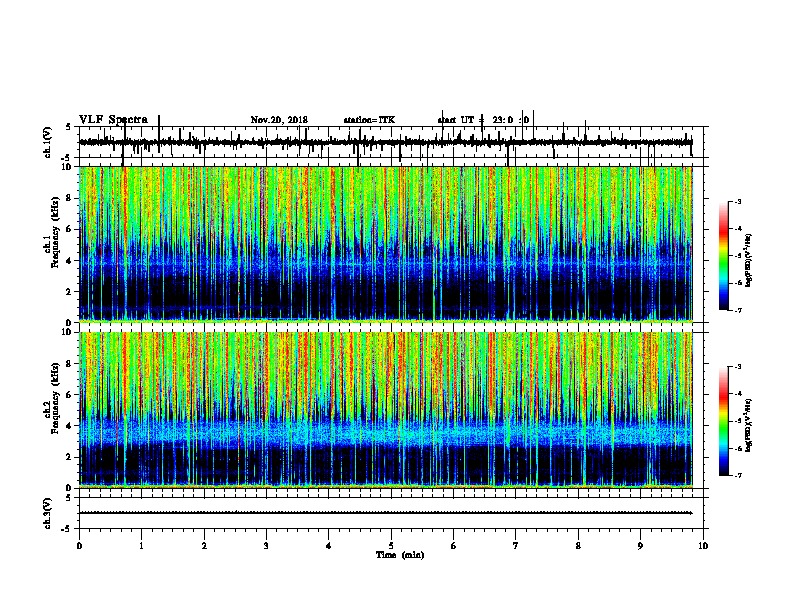Screen dimensions: 792x612
Task: Click the ch.2 spectrogram color bar
Action: click(723, 421)
